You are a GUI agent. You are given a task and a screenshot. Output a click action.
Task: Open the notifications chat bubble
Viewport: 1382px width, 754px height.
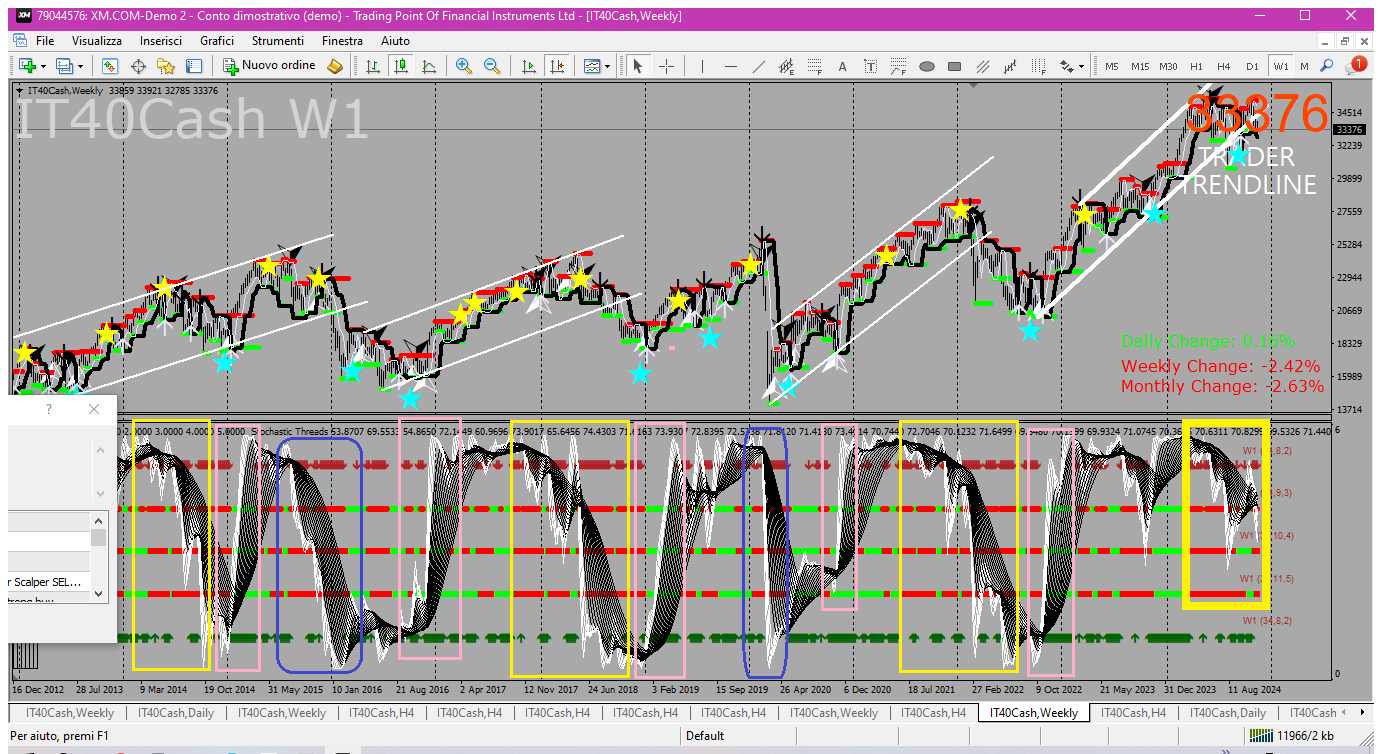tap(1356, 65)
